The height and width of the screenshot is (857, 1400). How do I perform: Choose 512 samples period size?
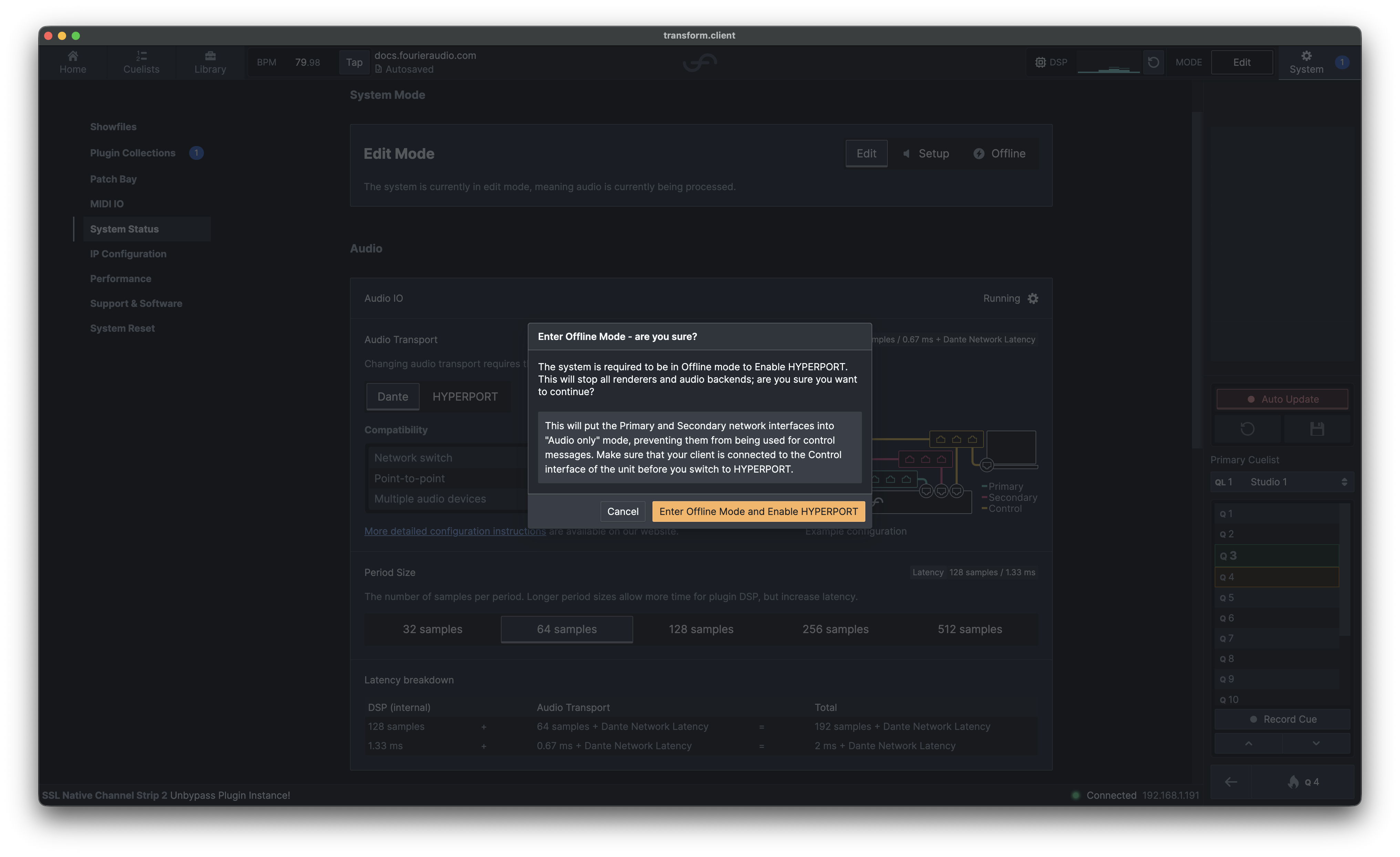tap(970, 629)
